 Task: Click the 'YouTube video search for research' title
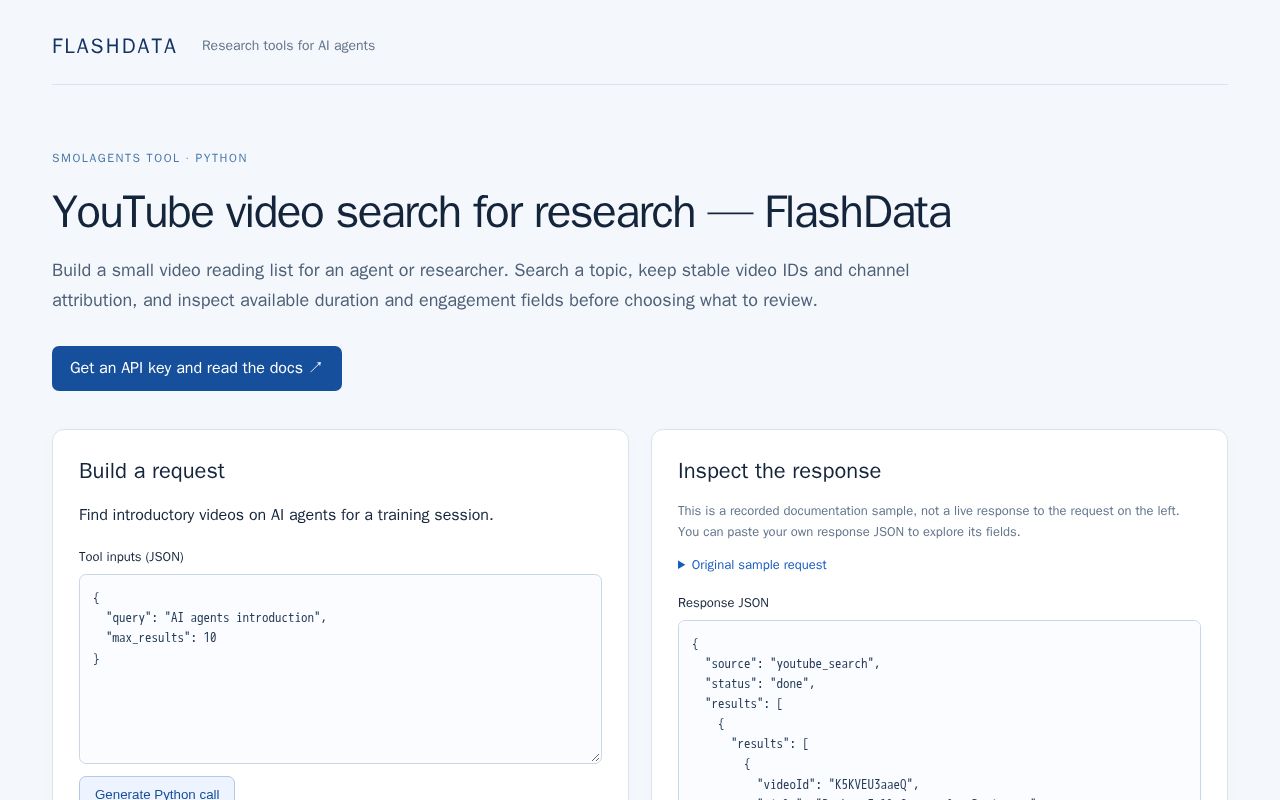[501, 212]
